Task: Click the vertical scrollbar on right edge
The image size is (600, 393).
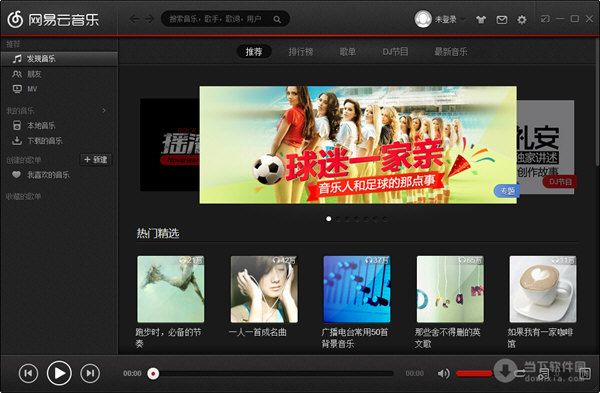Action: click(597, 103)
